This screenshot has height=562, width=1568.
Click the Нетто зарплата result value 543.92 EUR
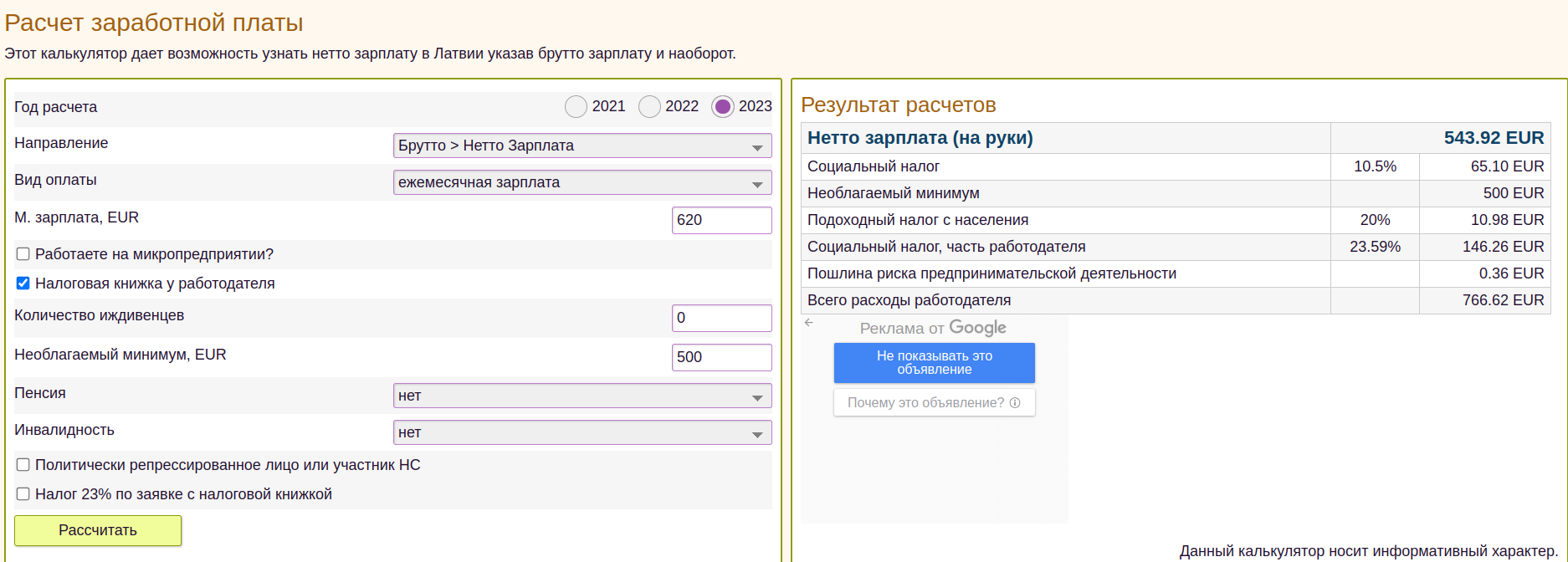pyautogui.click(x=1493, y=138)
